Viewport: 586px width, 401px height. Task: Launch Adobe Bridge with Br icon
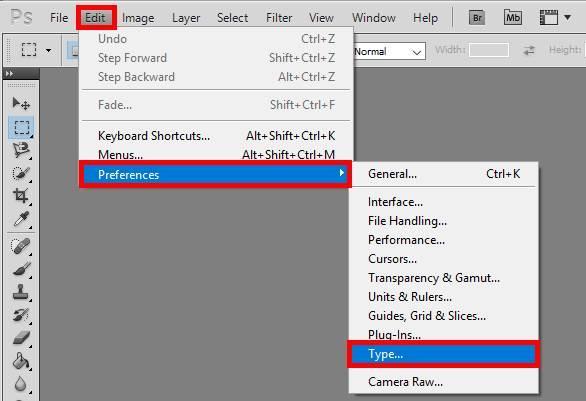coord(477,18)
